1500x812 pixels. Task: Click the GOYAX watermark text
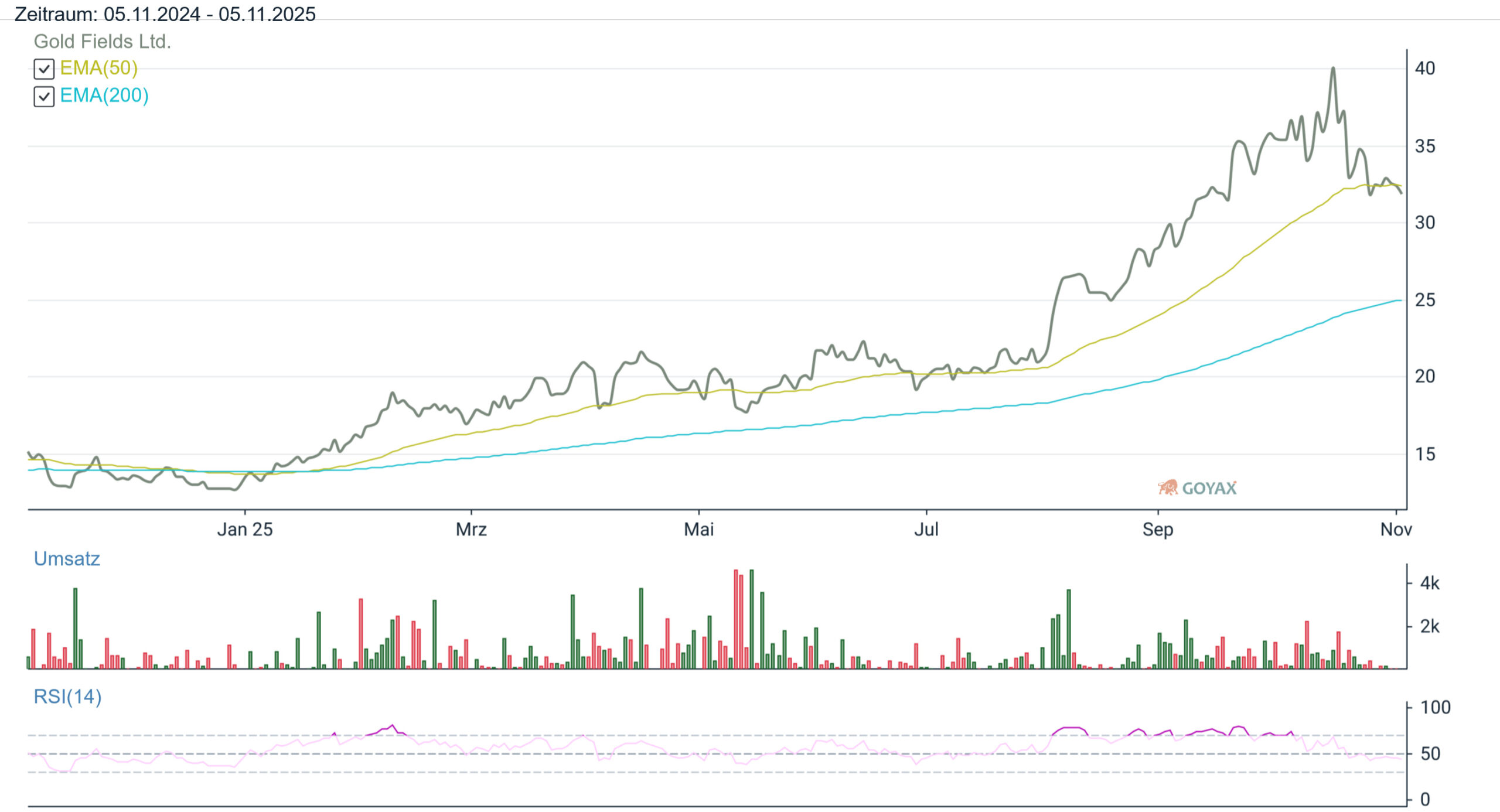point(1209,488)
